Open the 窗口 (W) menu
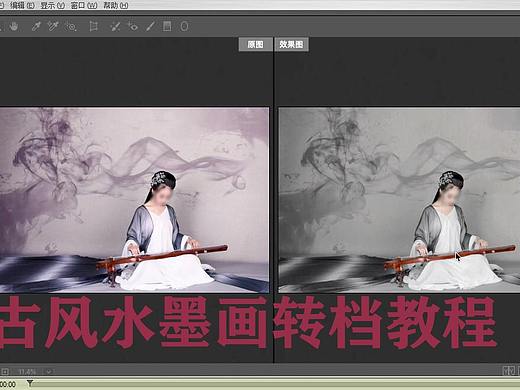Screen dimensions: 520x390 pos(84,5)
